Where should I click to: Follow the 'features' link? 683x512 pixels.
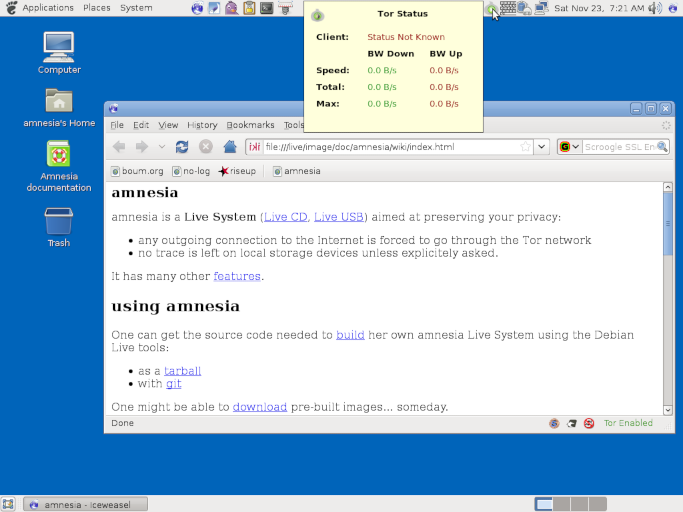click(x=237, y=276)
